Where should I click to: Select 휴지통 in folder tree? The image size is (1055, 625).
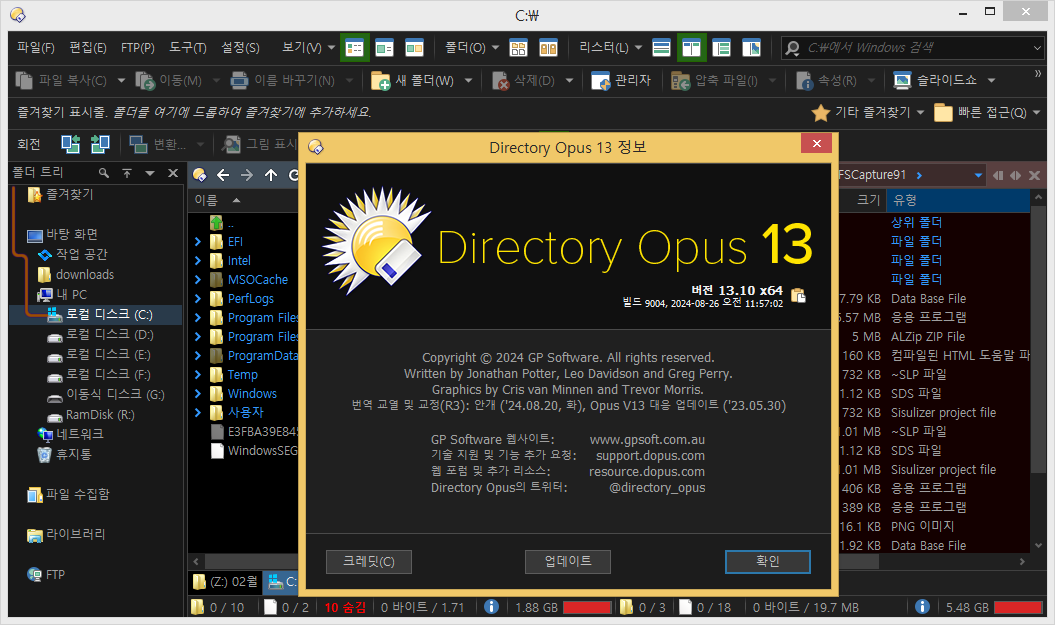(73, 455)
